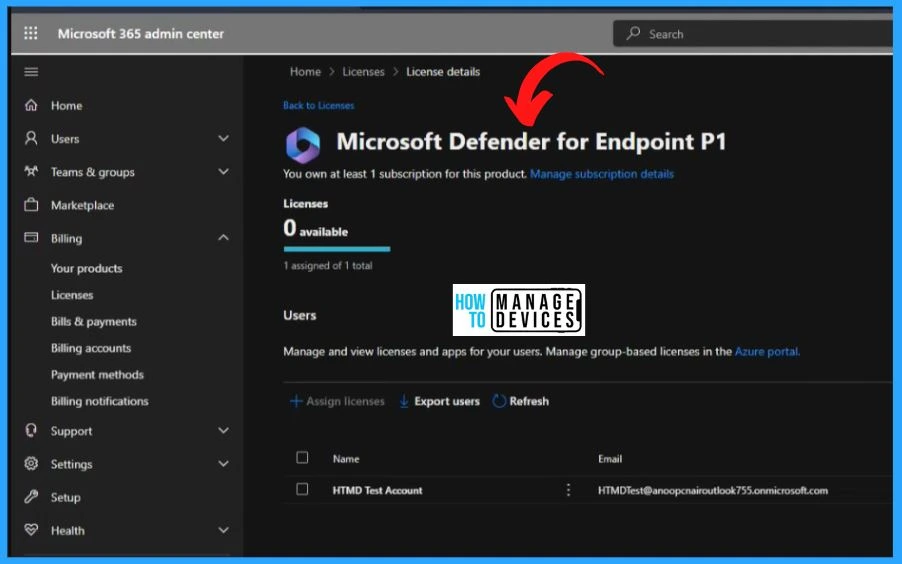Expand the Settings section chevron
This screenshot has width=902, height=564.
tap(223, 464)
